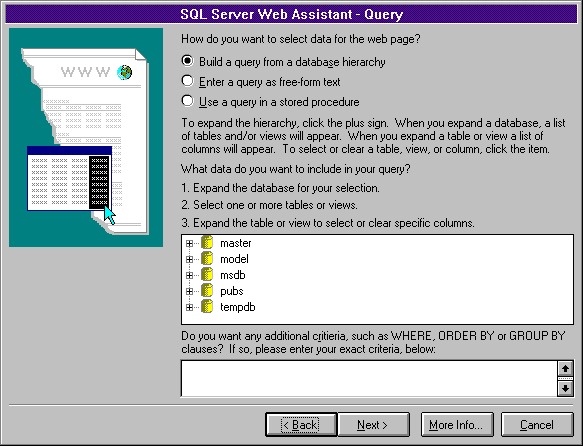The height and width of the screenshot is (446, 583).
Task: Click inside the additional criteria text box
Action: pyautogui.click(x=370, y=378)
